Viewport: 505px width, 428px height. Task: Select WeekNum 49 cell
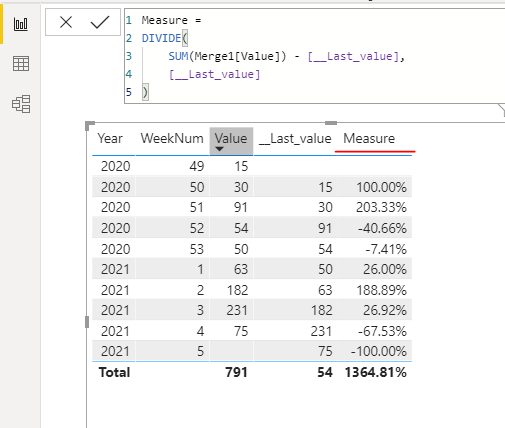pos(197,166)
